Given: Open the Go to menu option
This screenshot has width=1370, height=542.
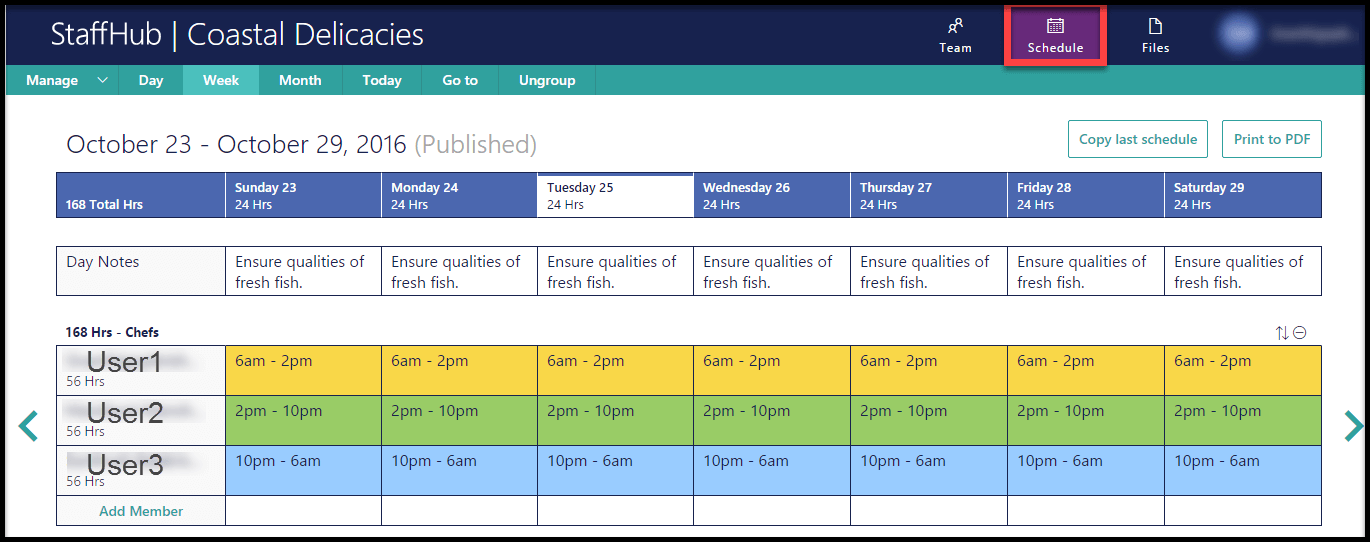Looking at the screenshot, I should [x=460, y=80].
